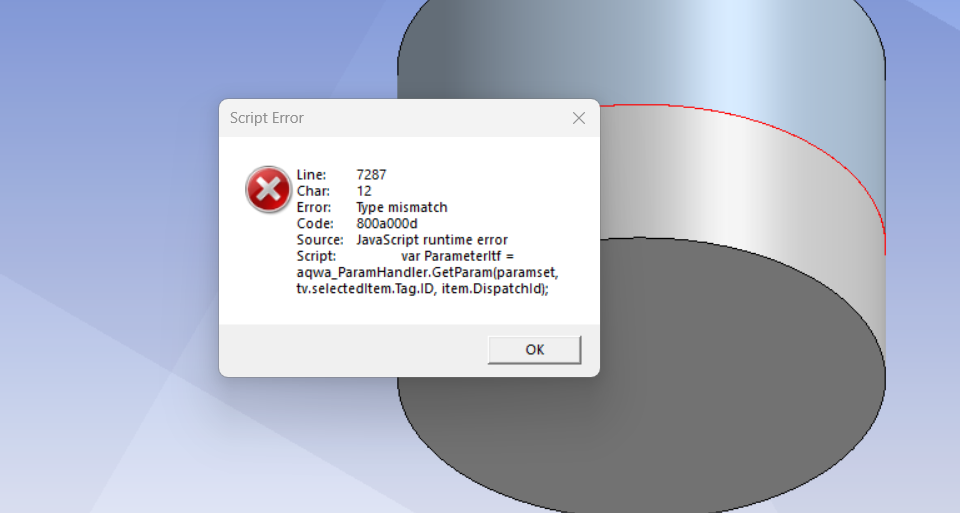Screen dimensions: 960x513
Task: Click OK in the Script Error dialog
Action: coord(534,350)
